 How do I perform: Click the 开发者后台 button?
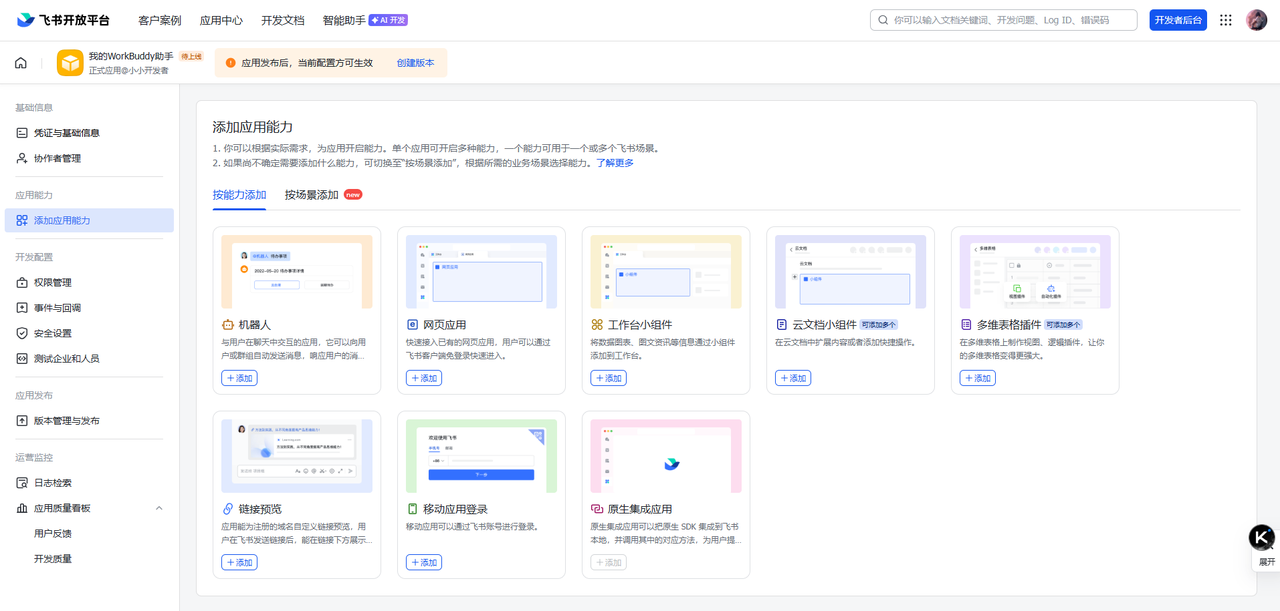(1178, 20)
